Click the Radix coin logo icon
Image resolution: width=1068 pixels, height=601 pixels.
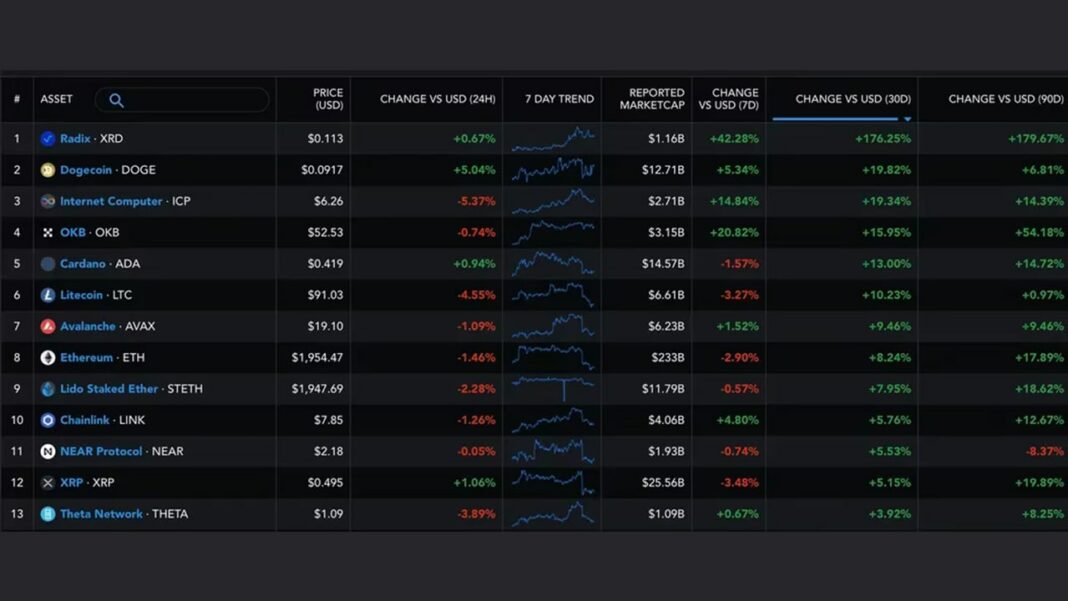point(47,139)
